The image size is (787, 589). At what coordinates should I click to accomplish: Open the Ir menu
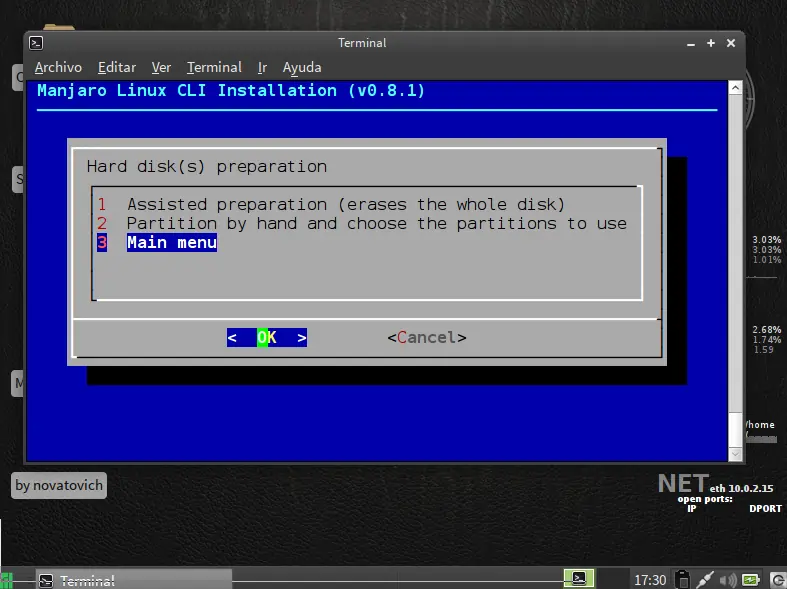coord(262,67)
